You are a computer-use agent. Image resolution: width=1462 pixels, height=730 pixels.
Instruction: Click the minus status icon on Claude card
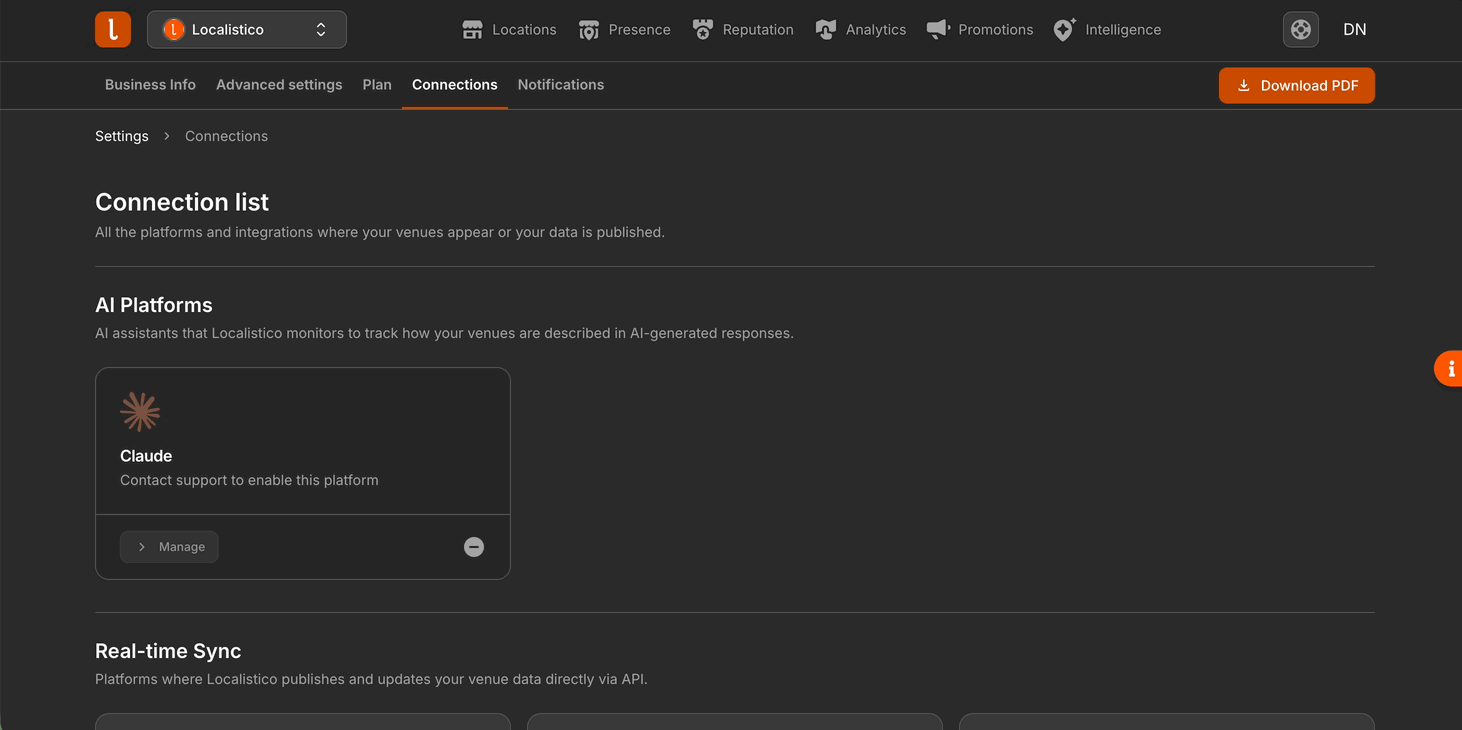pyautogui.click(x=474, y=547)
